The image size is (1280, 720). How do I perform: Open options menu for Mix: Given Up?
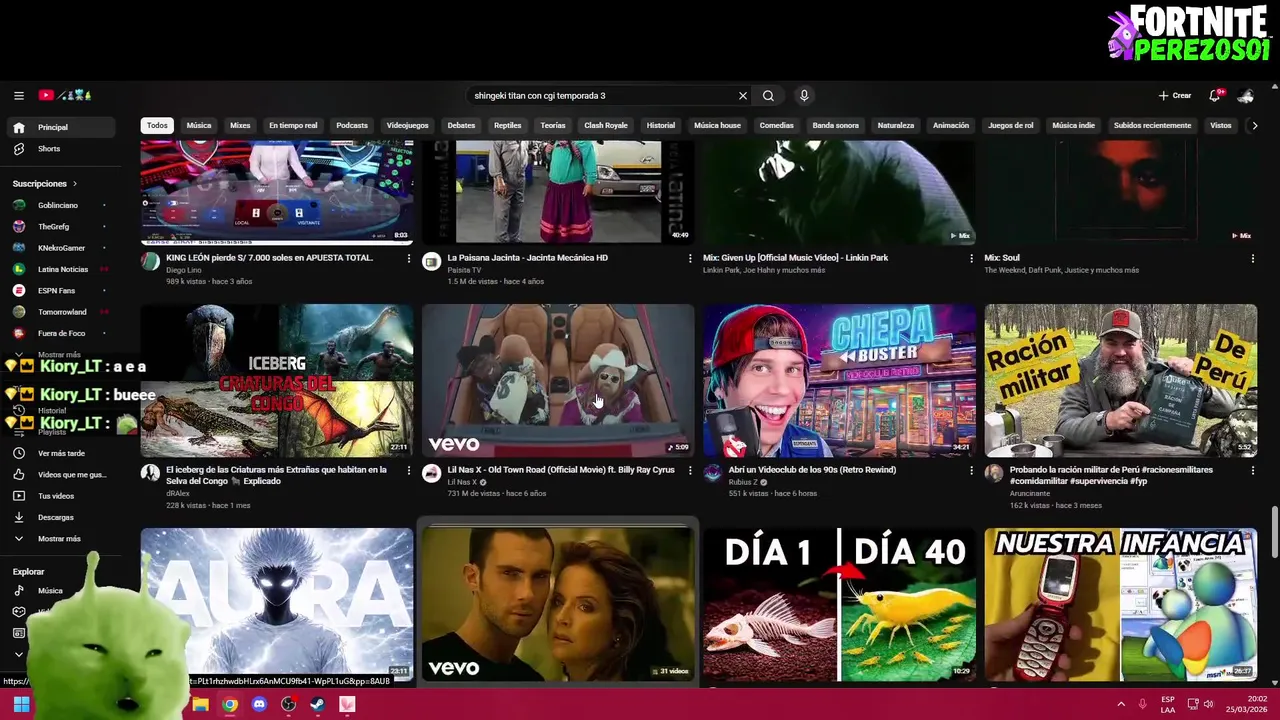pyautogui.click(x=971, y=259)
